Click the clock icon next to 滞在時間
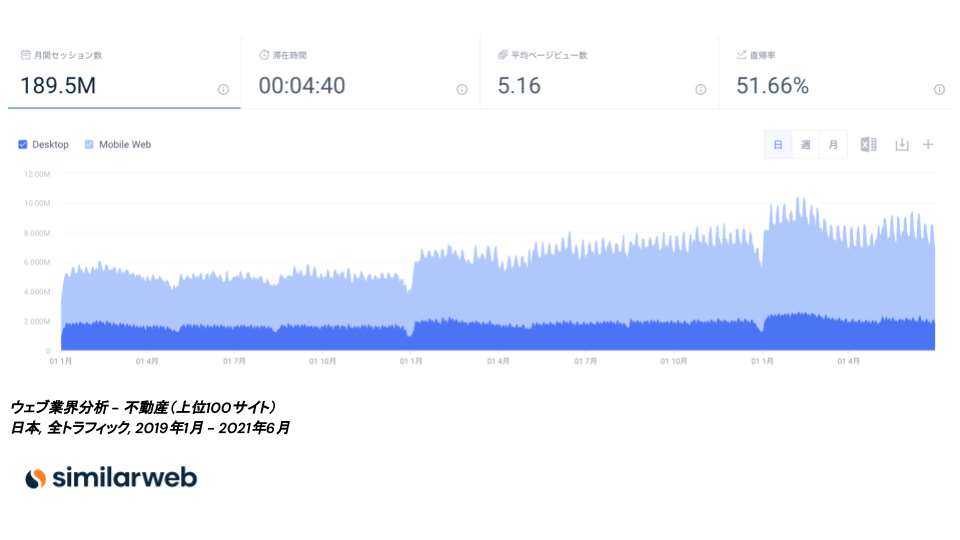960x540 pixels. point(264,55)
